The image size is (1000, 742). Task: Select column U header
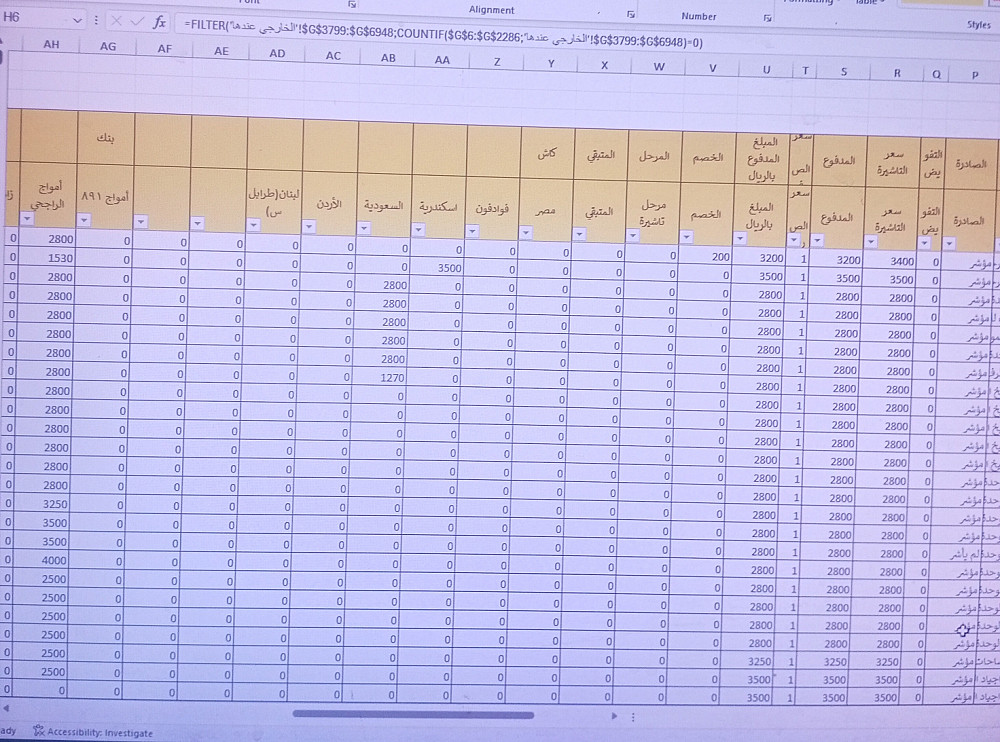(x=766, y=70)
